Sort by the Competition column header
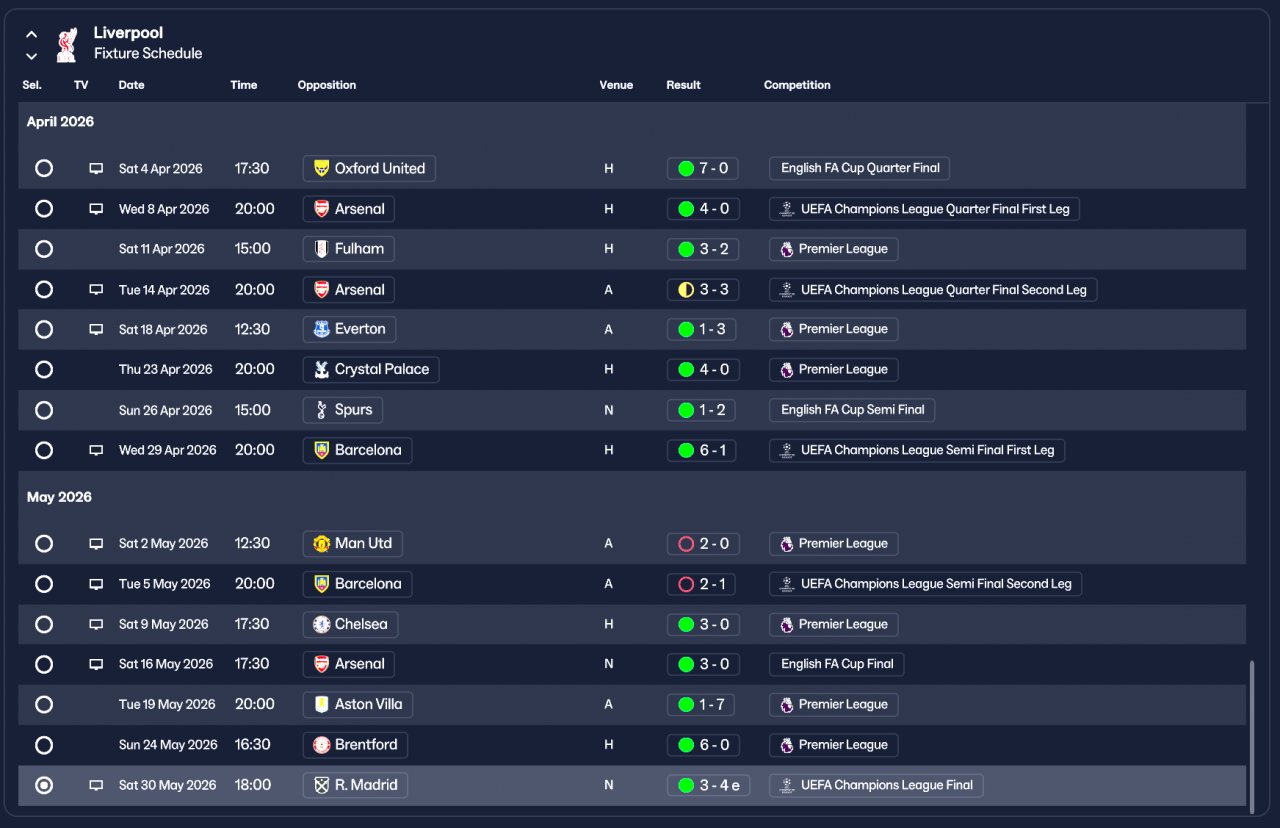Screen dimensions: 1280x828 point(797,85)
